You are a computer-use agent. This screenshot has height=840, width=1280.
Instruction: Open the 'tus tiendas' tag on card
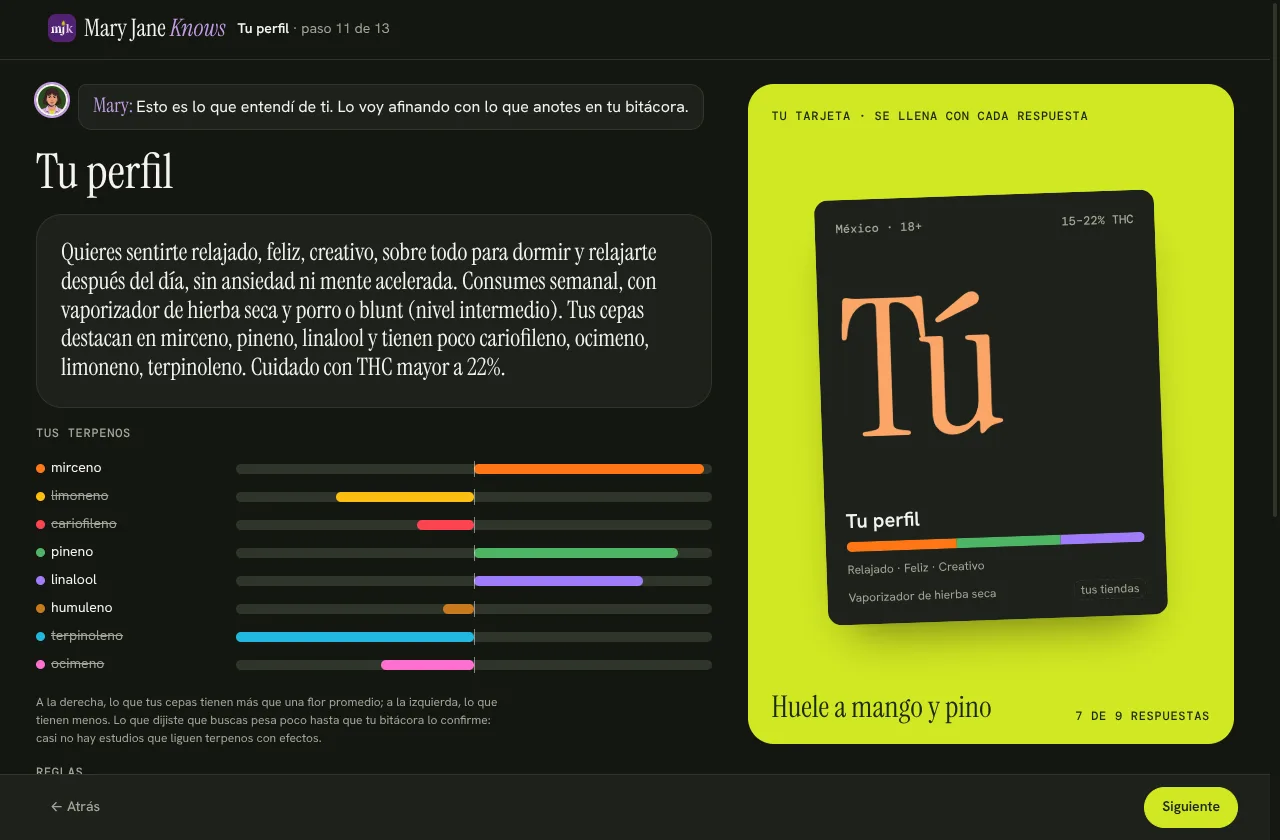[x=1110, y=589]
